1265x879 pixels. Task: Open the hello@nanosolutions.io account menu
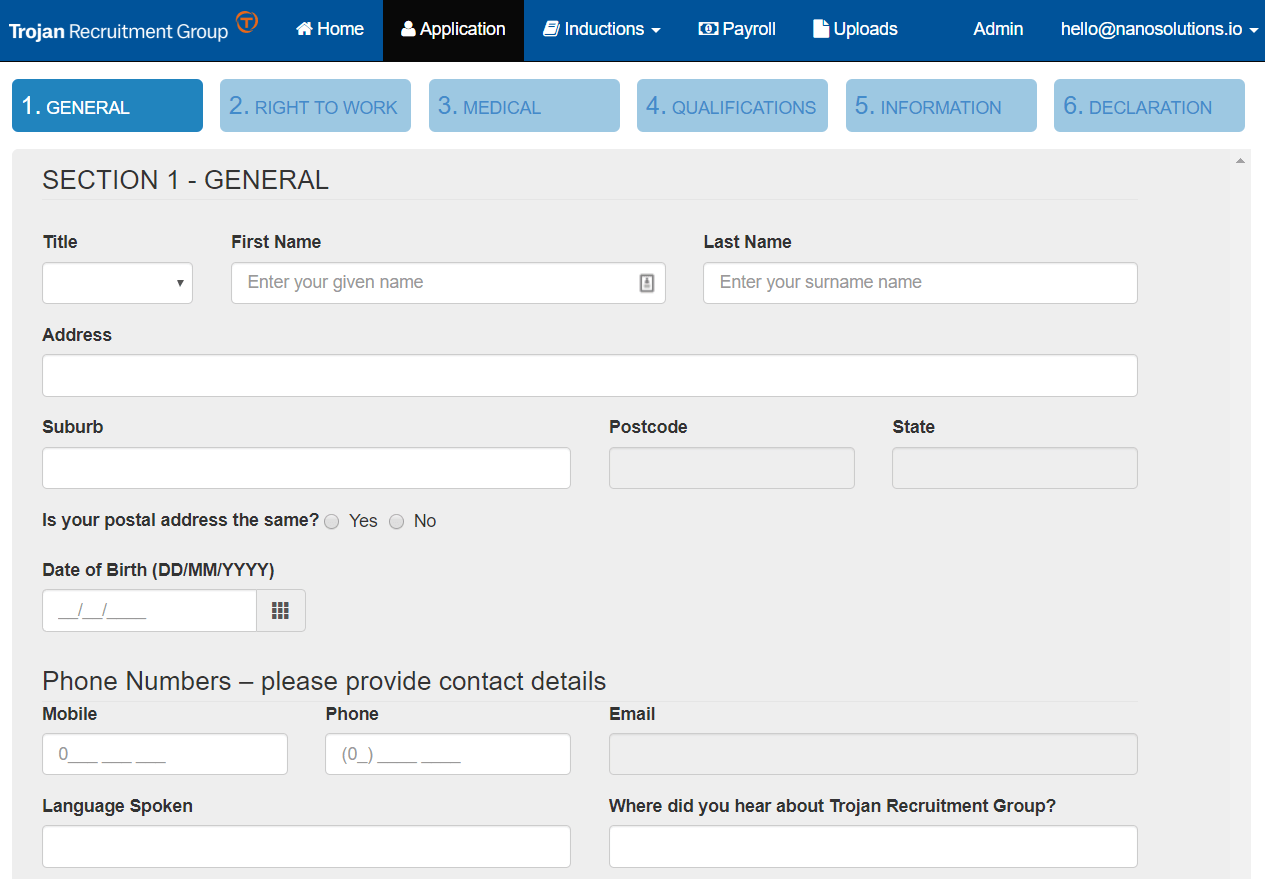[x=1159, y=29]
